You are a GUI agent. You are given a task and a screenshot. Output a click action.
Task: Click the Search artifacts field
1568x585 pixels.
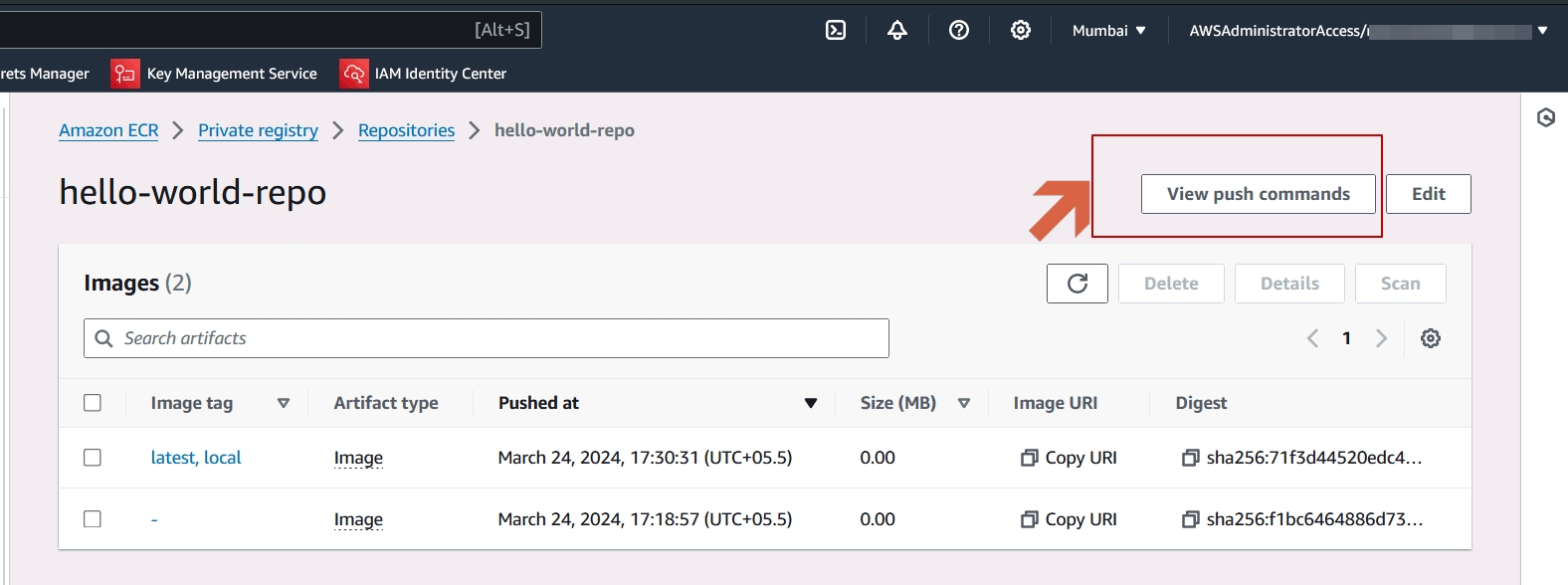click(487, 338)
